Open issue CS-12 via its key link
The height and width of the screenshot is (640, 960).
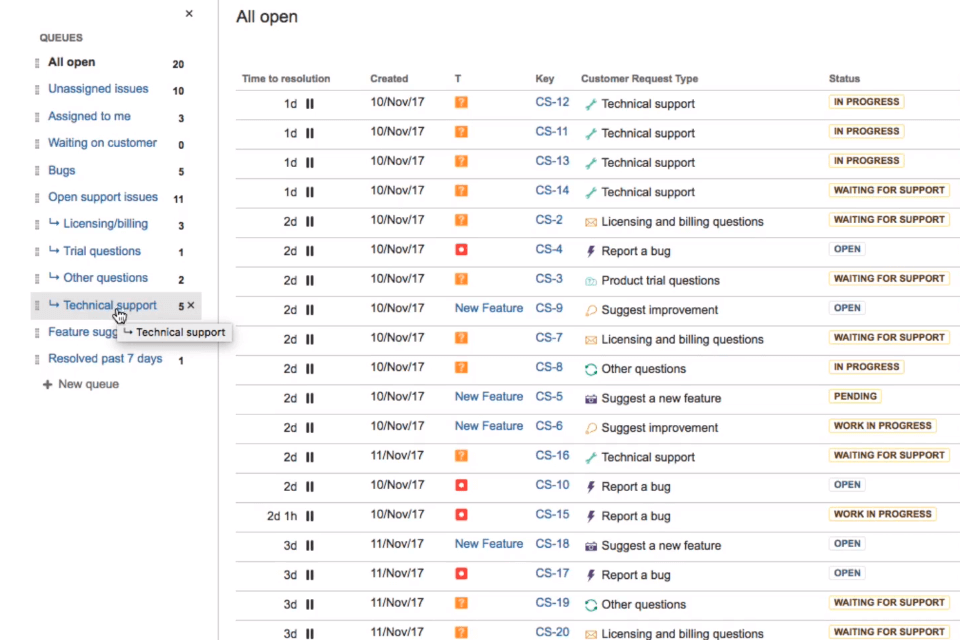(552, 103)
